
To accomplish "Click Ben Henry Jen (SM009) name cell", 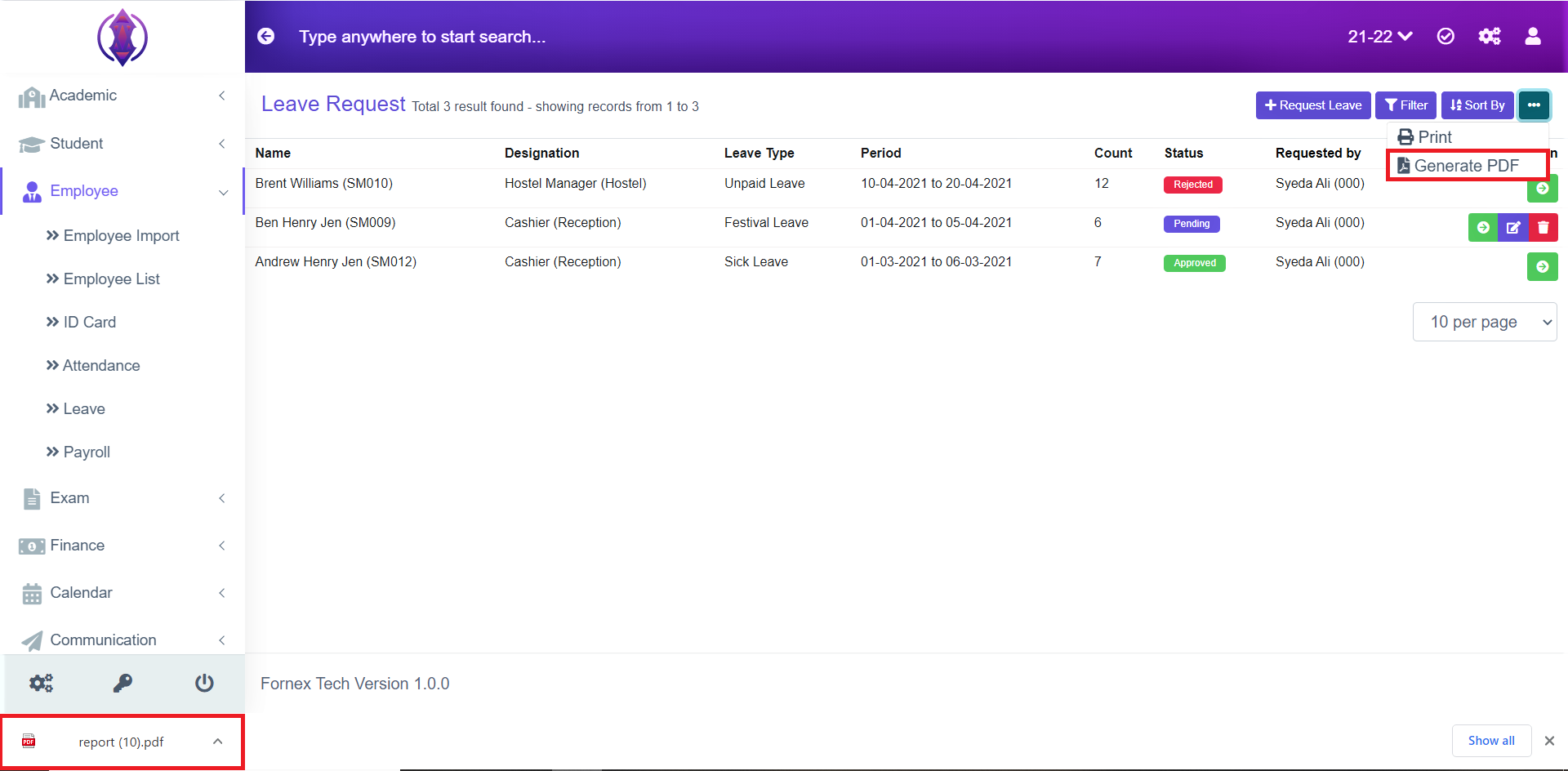I will (325, 223).
